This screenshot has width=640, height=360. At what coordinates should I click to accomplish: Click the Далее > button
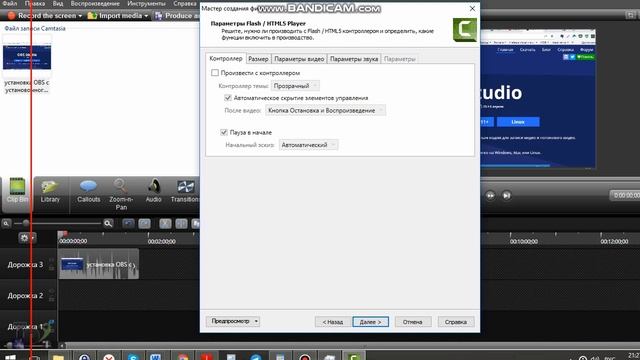[x=370, y=322]
